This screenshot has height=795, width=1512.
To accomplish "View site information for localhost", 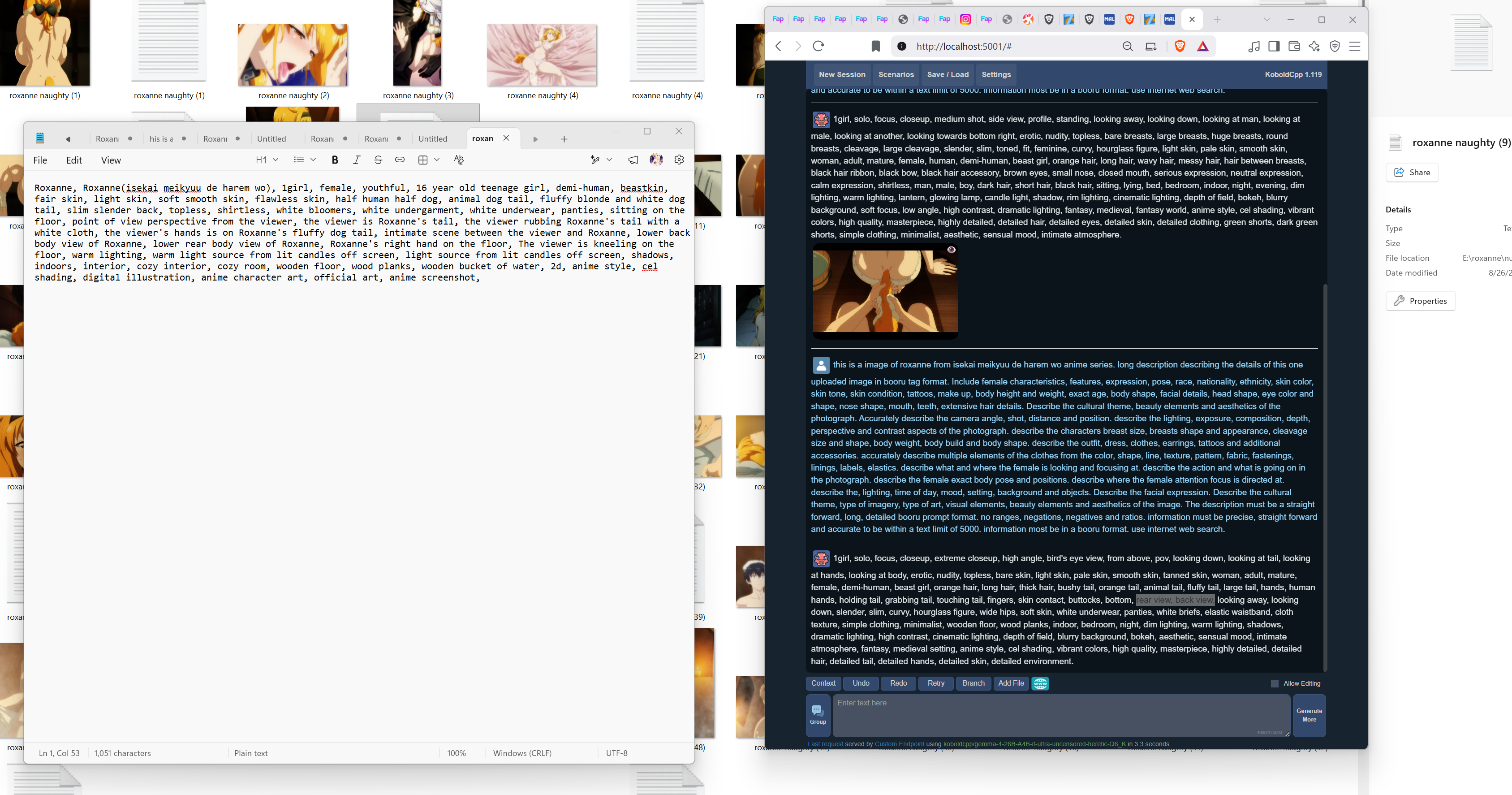I will tap(901, 47).
